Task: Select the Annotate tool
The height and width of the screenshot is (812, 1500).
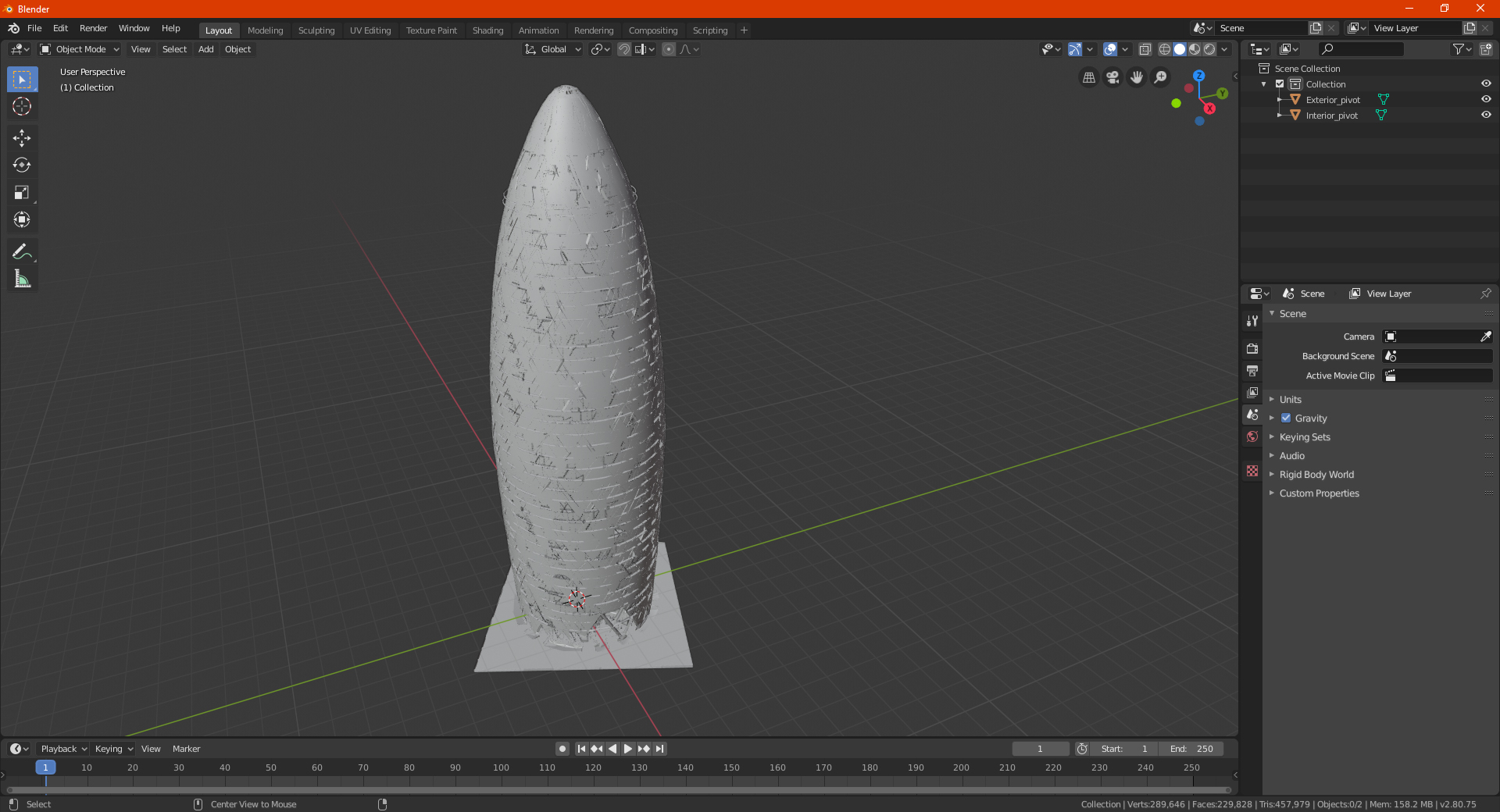Action: [x=22, y=251]
